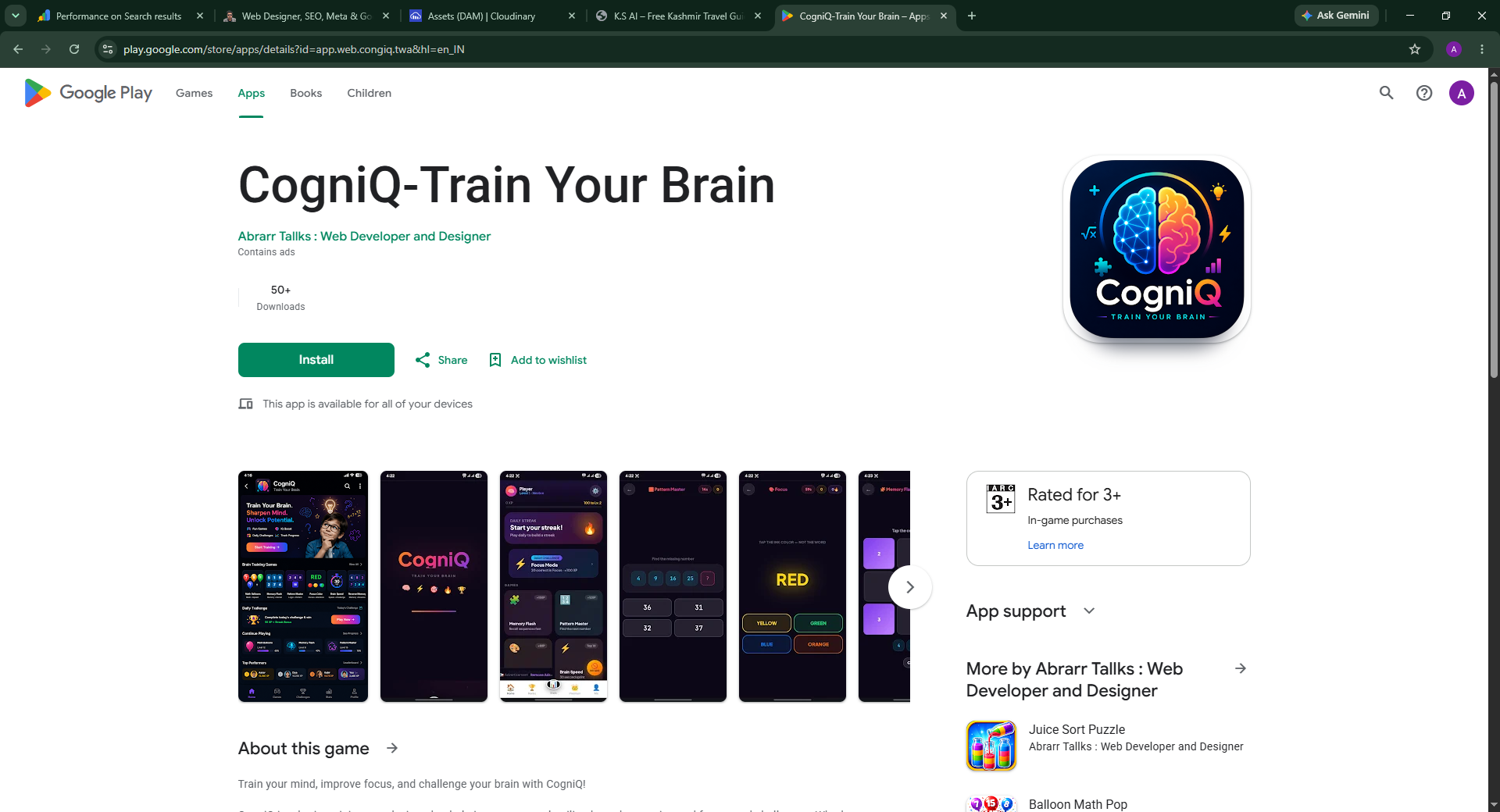Select the Games tab

point(194,93)
